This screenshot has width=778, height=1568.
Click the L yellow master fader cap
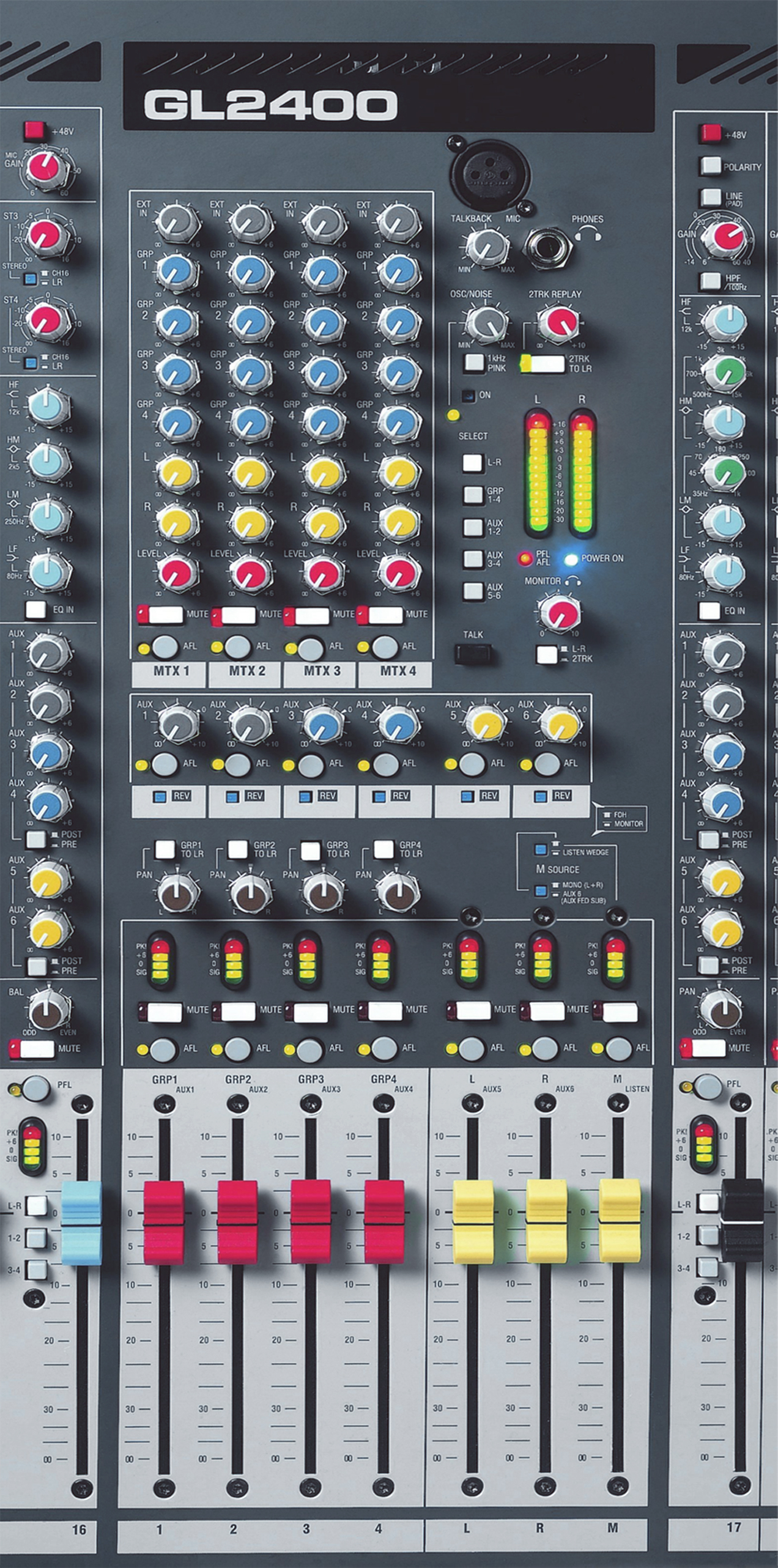pyautogui.click(x=473, y=1221)
